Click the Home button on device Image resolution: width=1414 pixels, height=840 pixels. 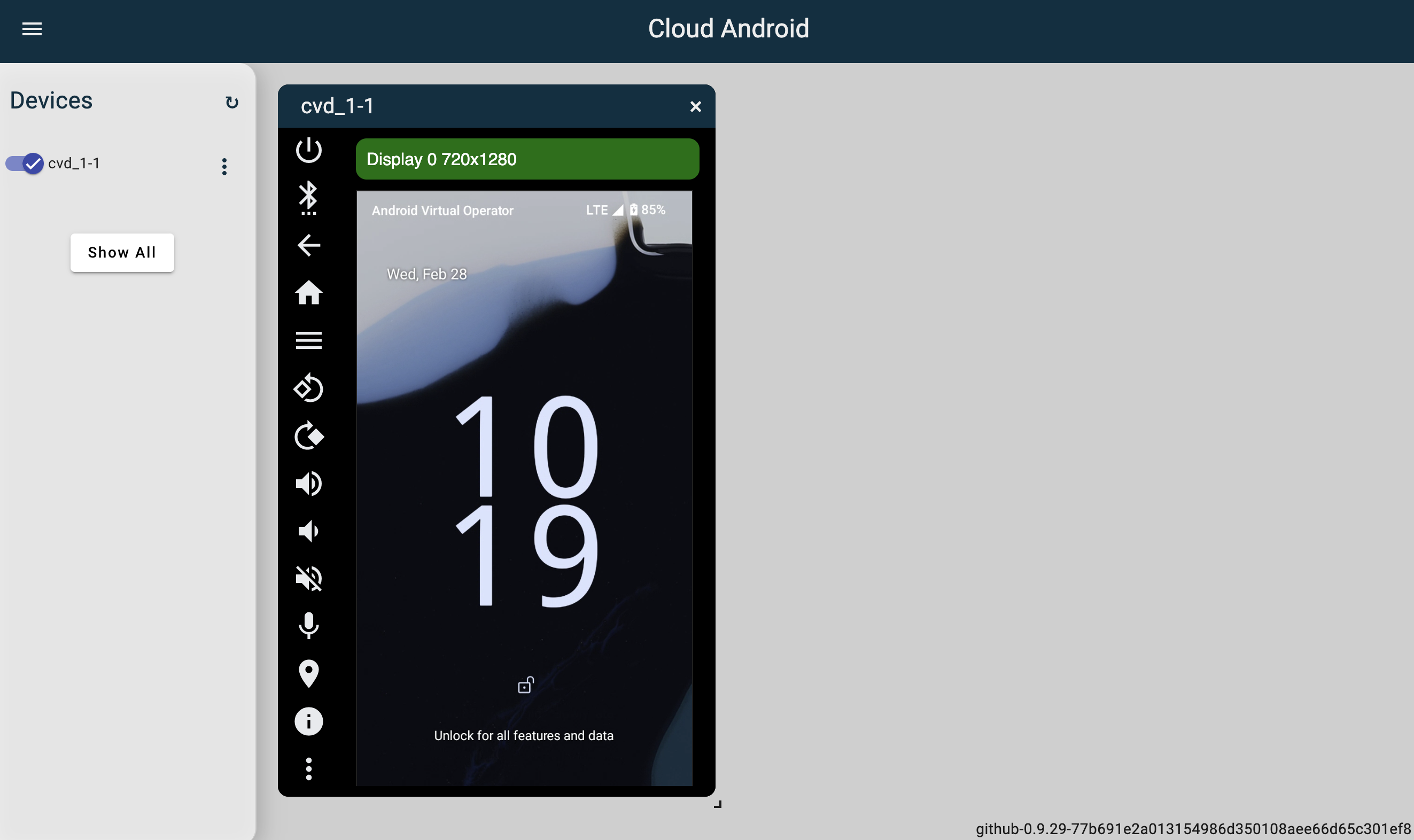coord(309,293)
